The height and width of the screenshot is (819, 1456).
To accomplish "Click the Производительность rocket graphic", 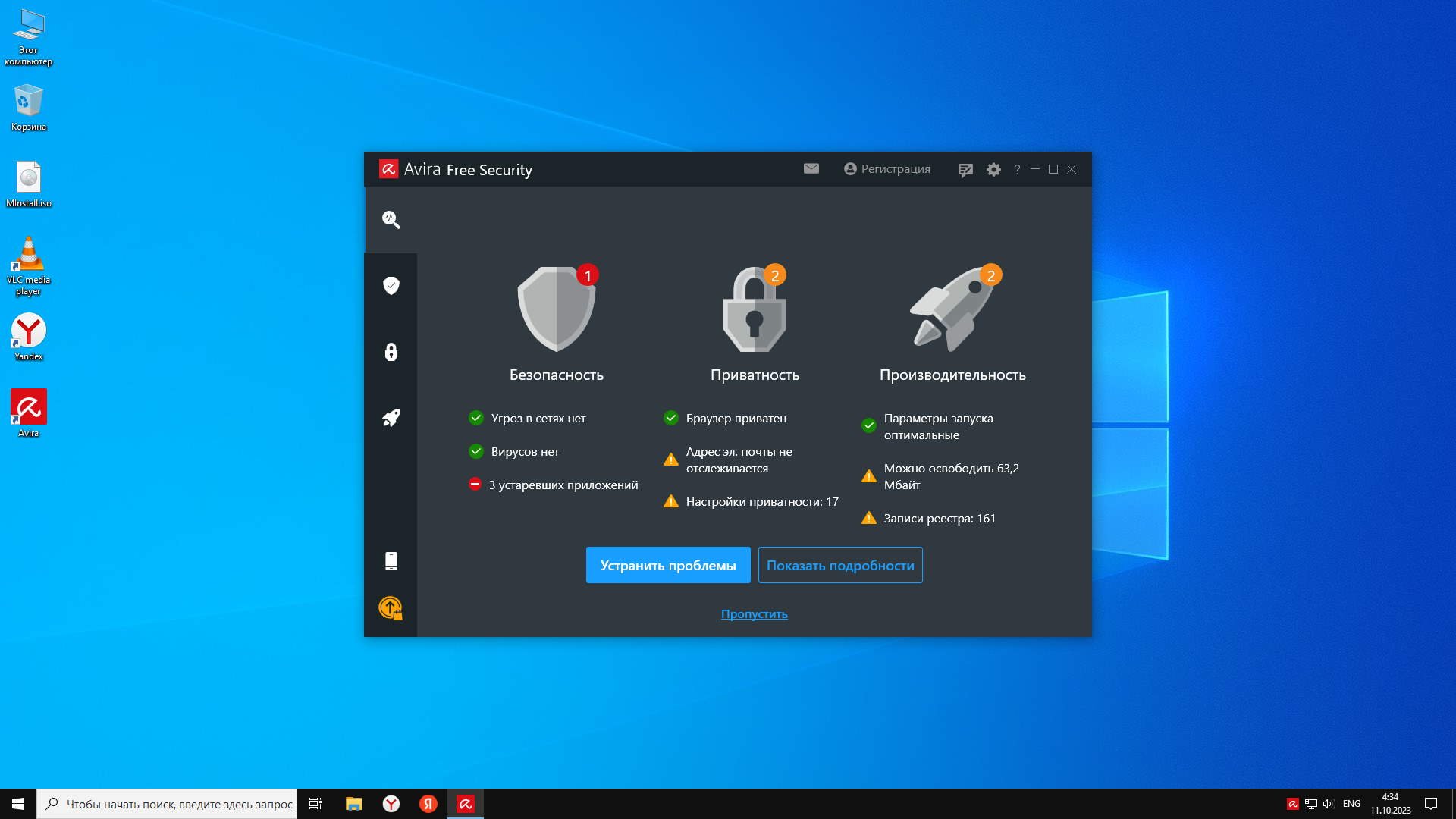I will [x=952, y=309].
